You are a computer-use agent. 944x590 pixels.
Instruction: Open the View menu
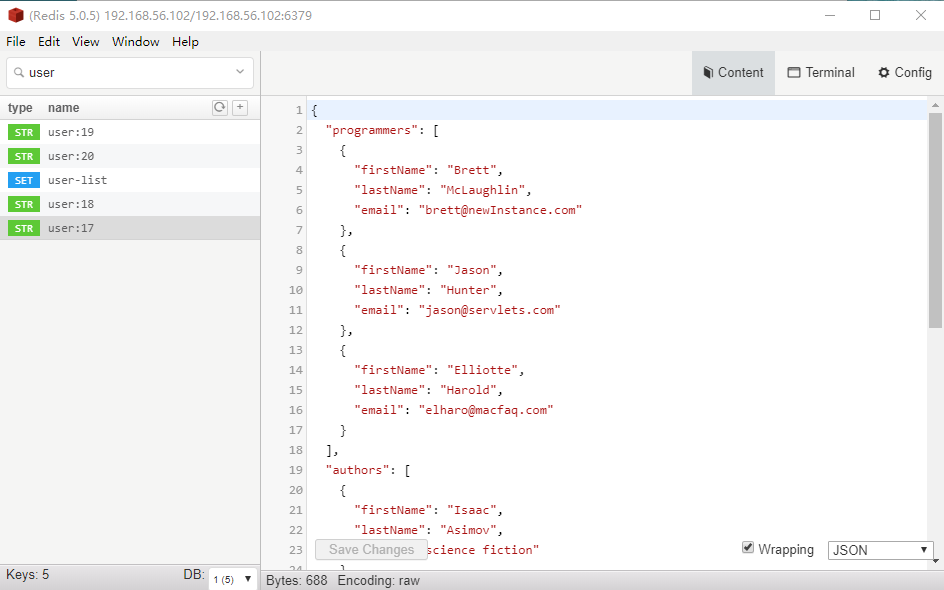click(x=85, y=42)
